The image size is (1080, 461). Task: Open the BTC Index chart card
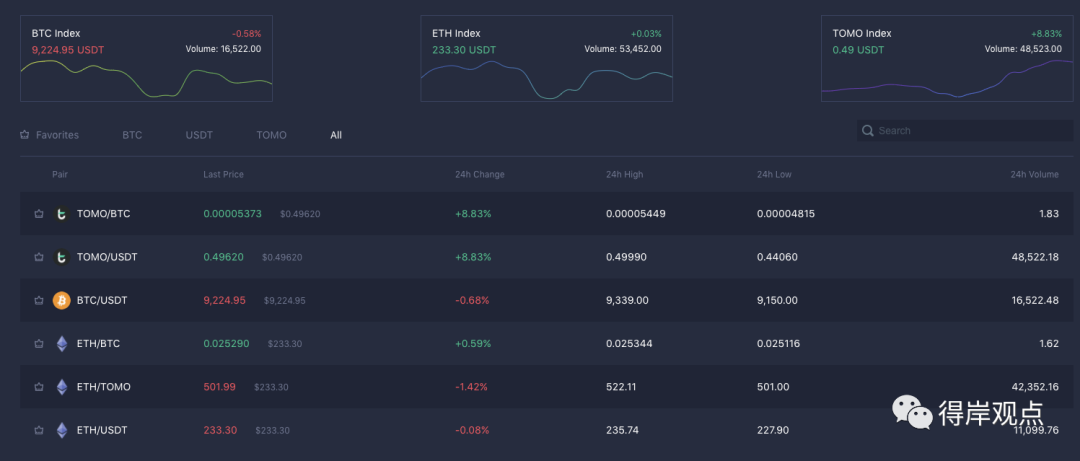(146, 59)
